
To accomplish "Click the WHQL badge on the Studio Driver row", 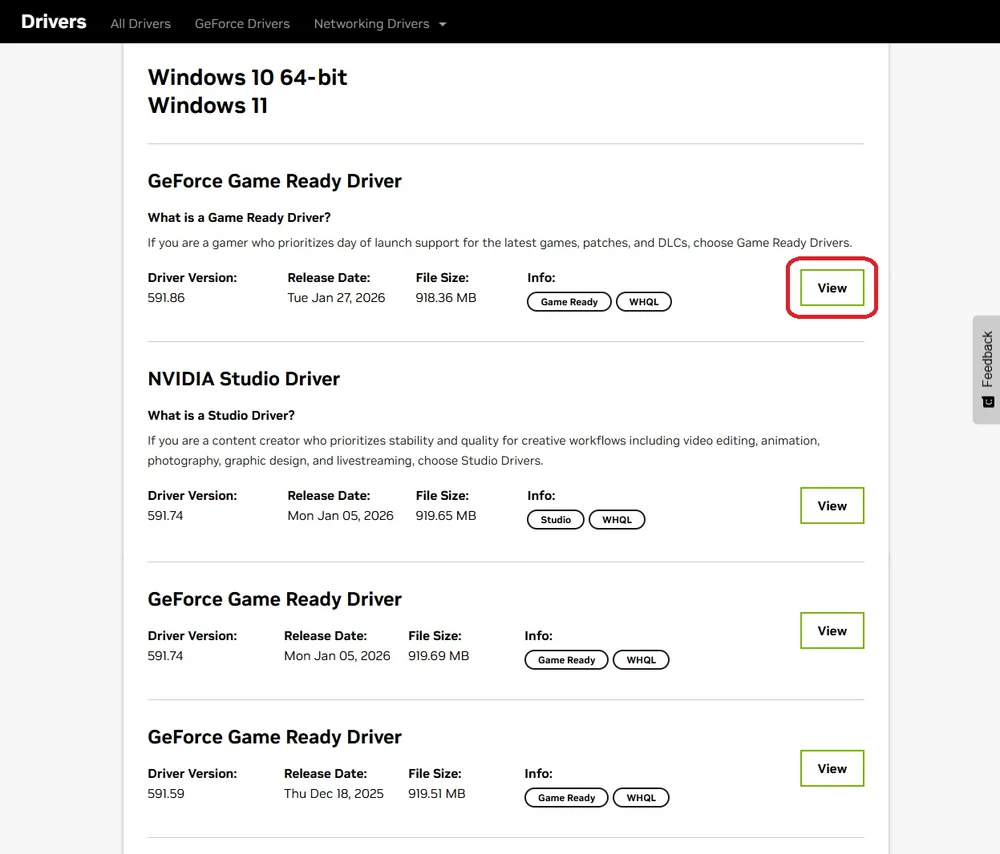I will pyautogui.click(x=617, y=519).
